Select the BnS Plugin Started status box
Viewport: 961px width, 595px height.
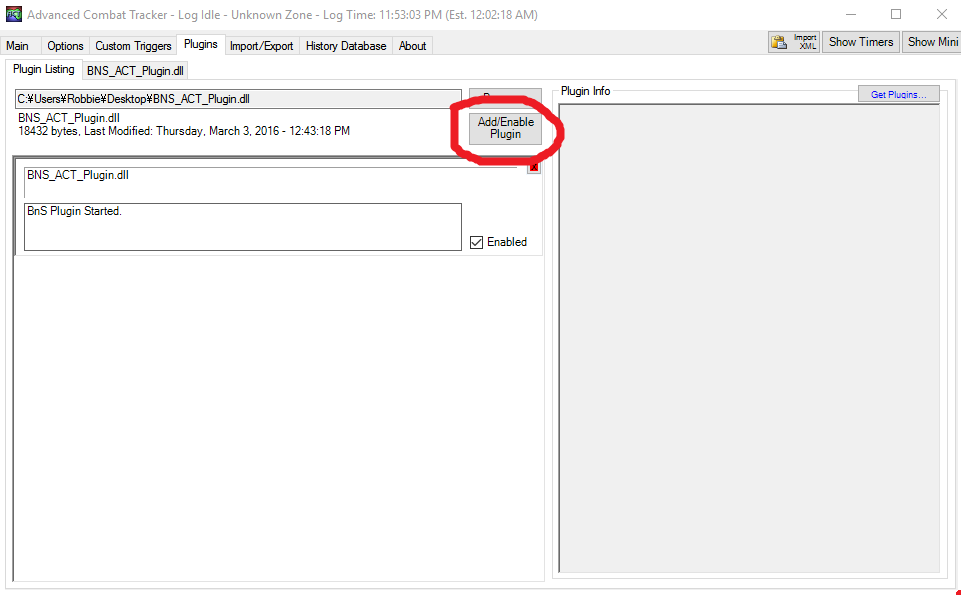(242, 227)
